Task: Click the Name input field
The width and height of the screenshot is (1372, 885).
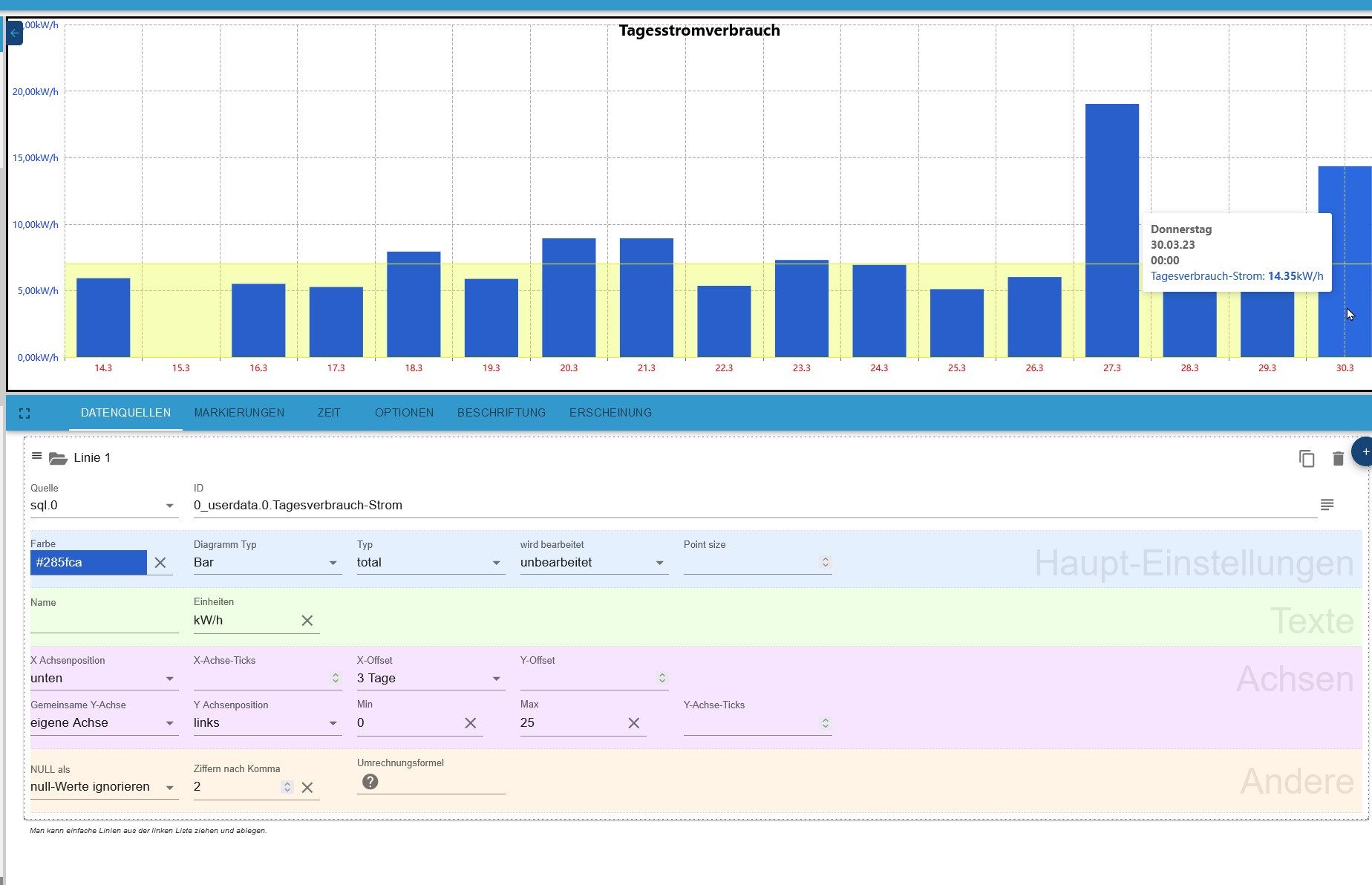Action: tap(104, 621)
